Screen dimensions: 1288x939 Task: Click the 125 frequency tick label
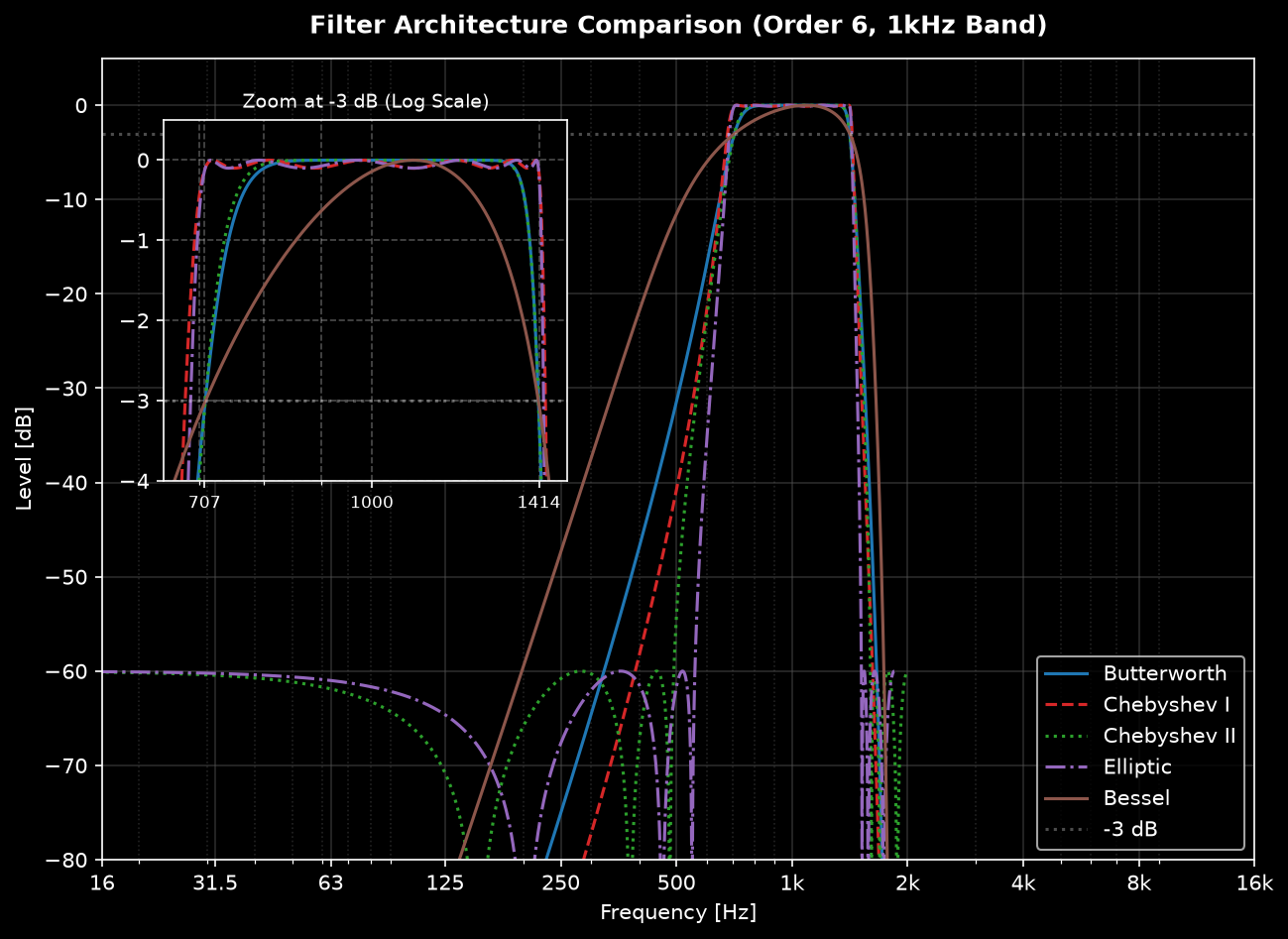[445, 884]
